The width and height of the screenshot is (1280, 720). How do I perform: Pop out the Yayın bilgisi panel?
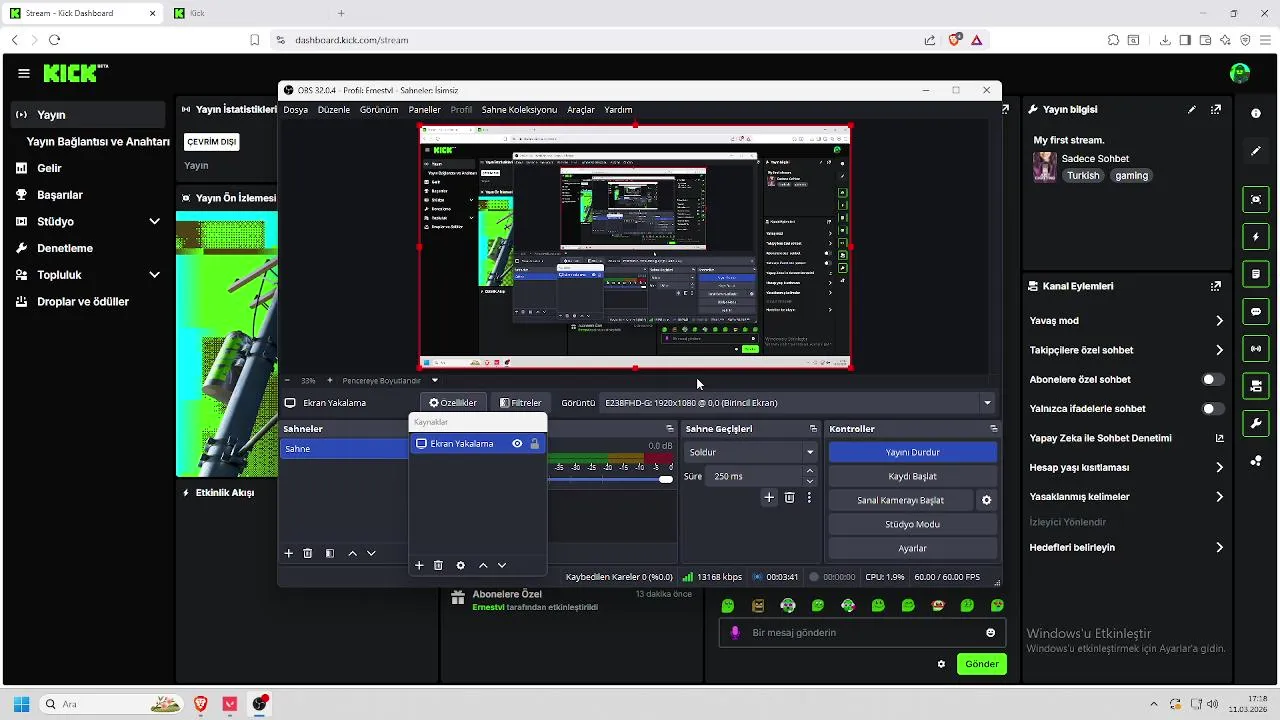click(x=1216, y=110)
